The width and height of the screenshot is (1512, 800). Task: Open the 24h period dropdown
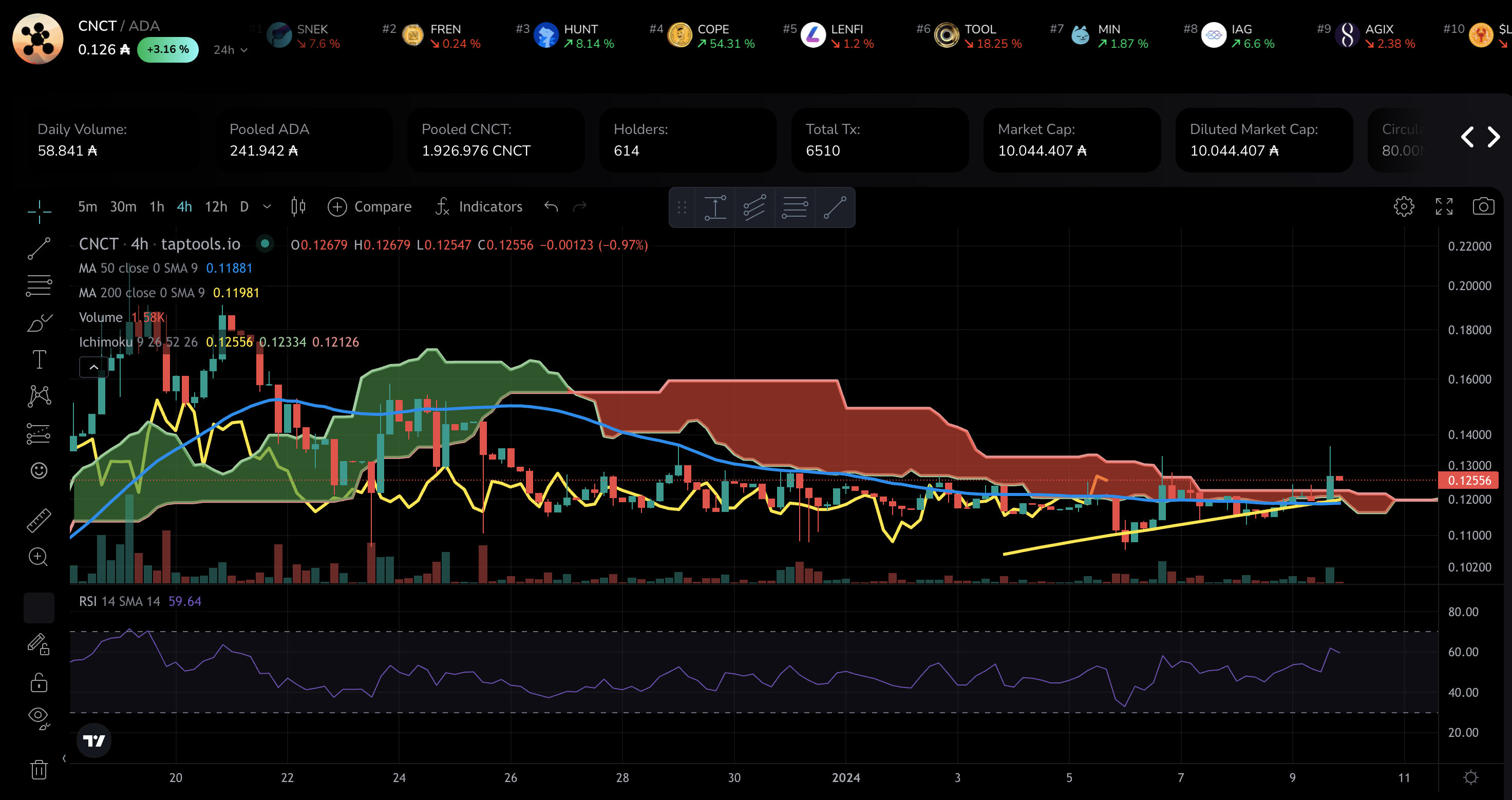click(230, 50)
